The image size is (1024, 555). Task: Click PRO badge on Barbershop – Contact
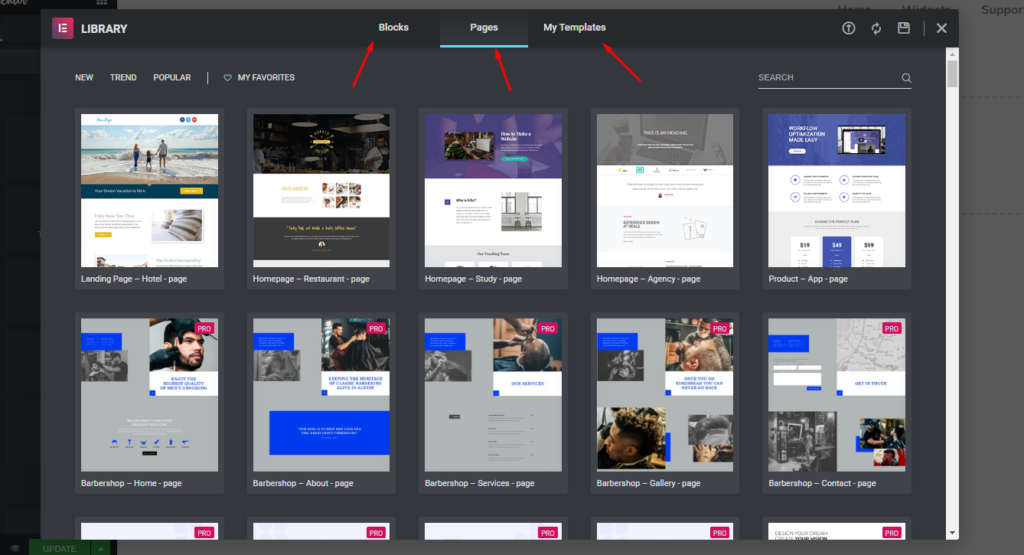891,328
